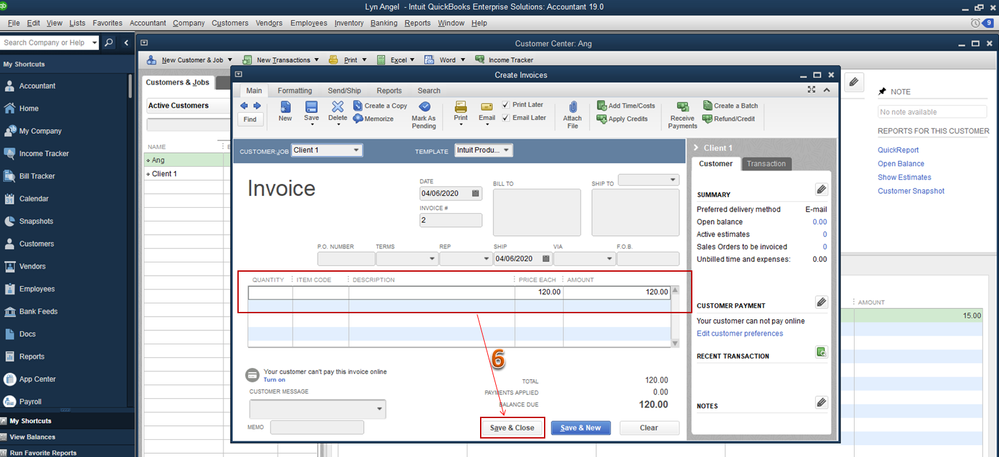This screenshot has height=457, width=999.
Task: Open the Ship To dropdown
Action: point(674,180)
